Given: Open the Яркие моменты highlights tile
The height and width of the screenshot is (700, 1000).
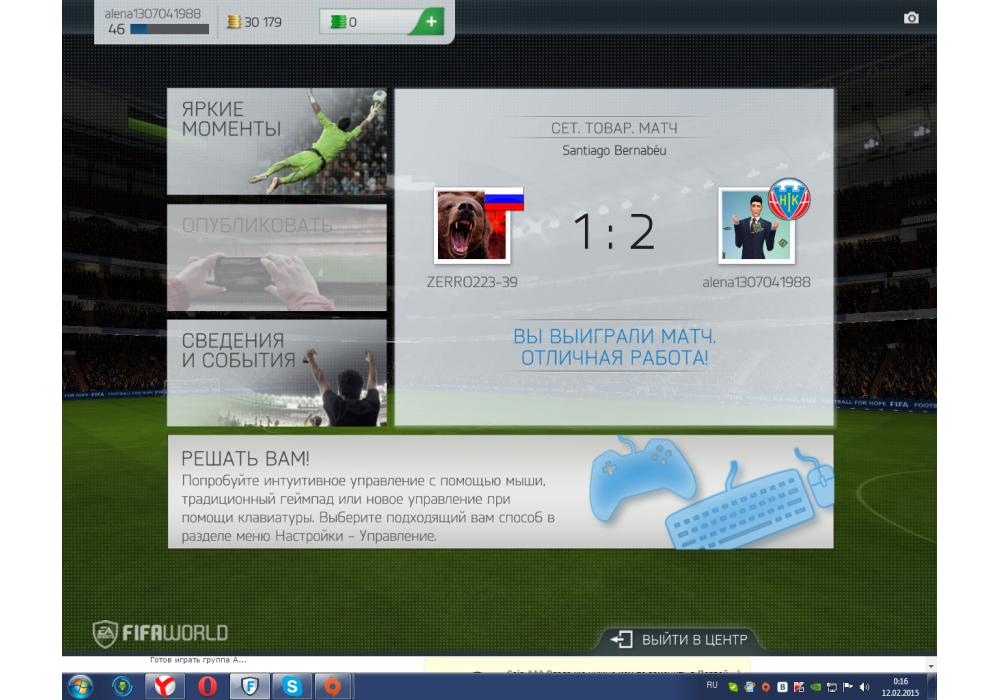Looking at the screenshot, I should click(277, 142).
